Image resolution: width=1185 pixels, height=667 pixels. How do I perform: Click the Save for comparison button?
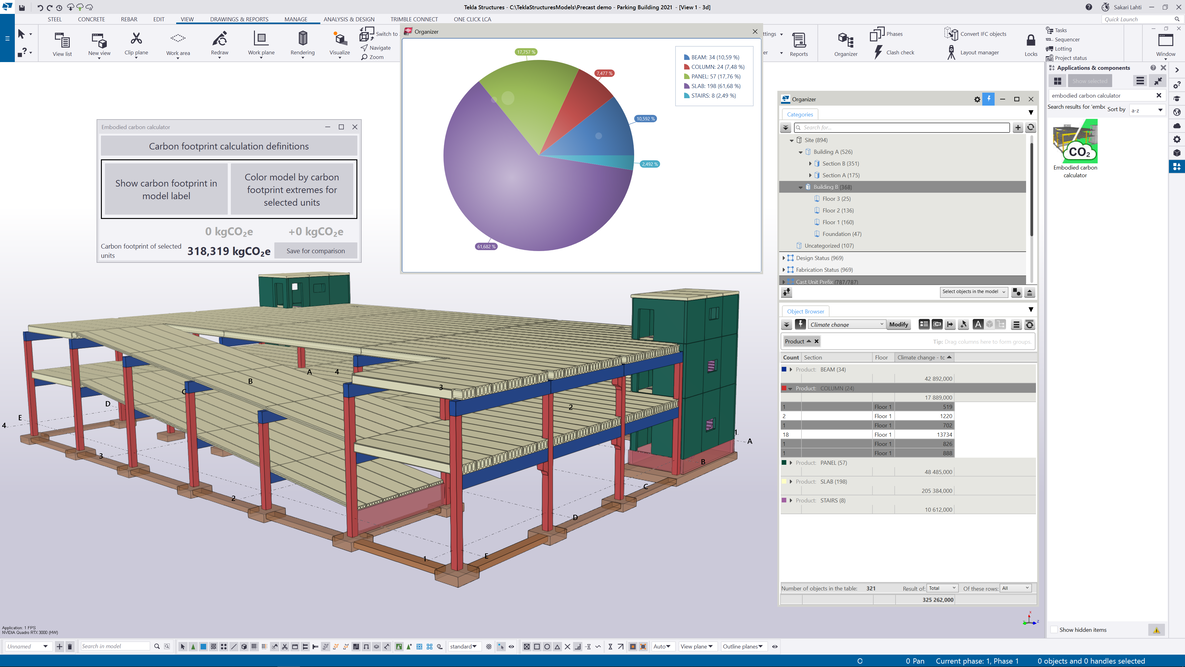[x=315, y=251]
